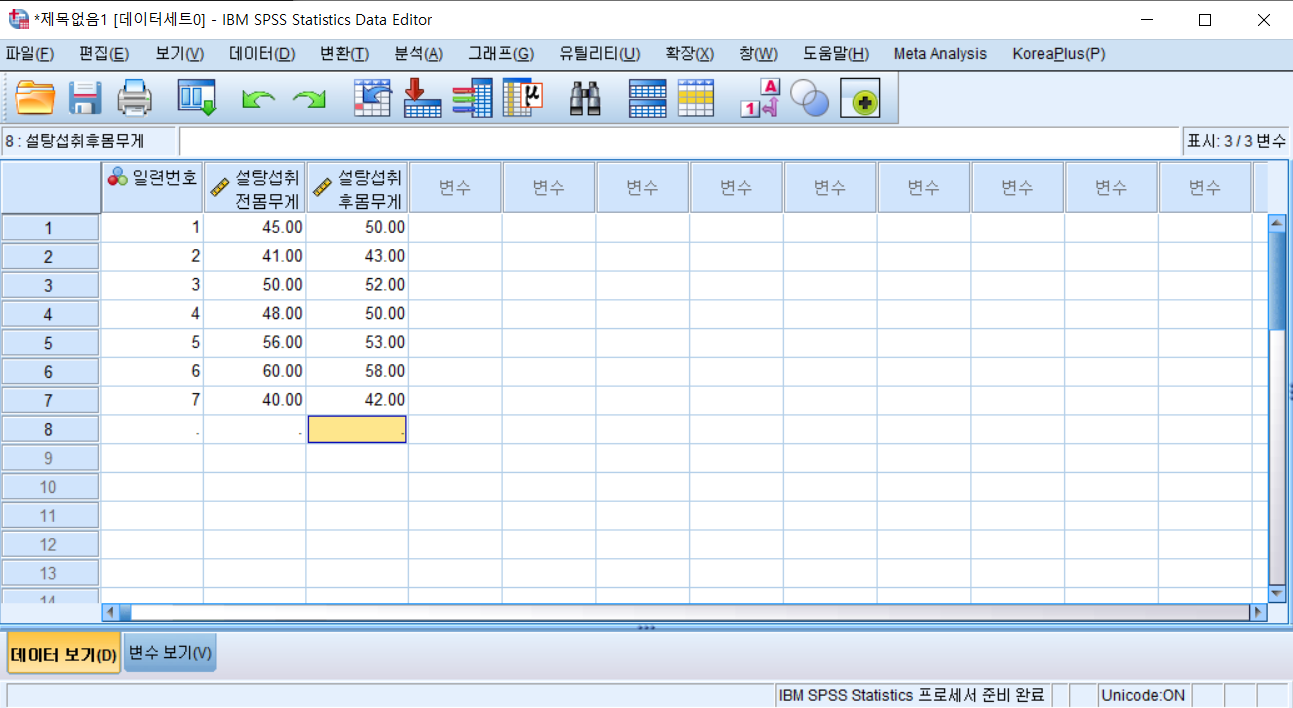
Task: Select row header 8
Action: click(x=49, y=429)
